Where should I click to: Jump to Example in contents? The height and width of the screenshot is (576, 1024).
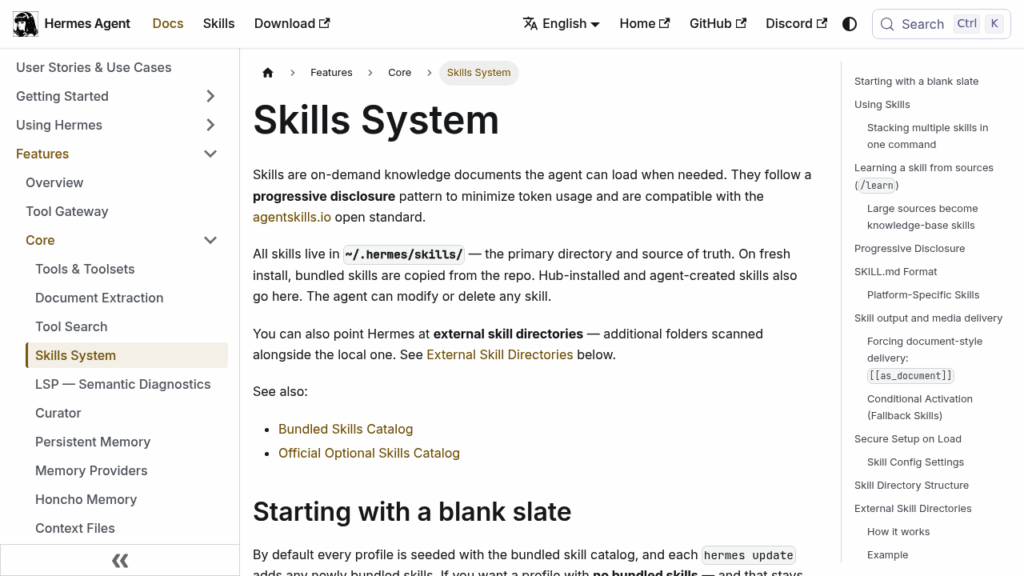click(887, 554)
